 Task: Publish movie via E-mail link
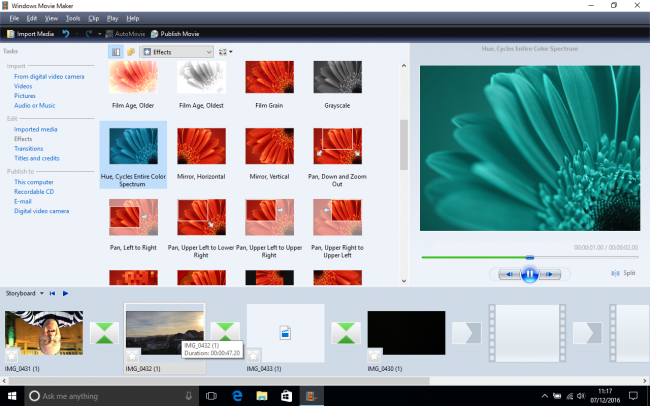(x=23, y=201)
